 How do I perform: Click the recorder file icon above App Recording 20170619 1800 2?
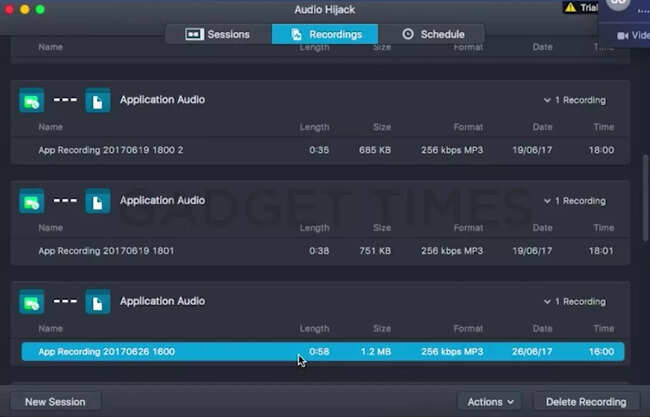[98, 100]
